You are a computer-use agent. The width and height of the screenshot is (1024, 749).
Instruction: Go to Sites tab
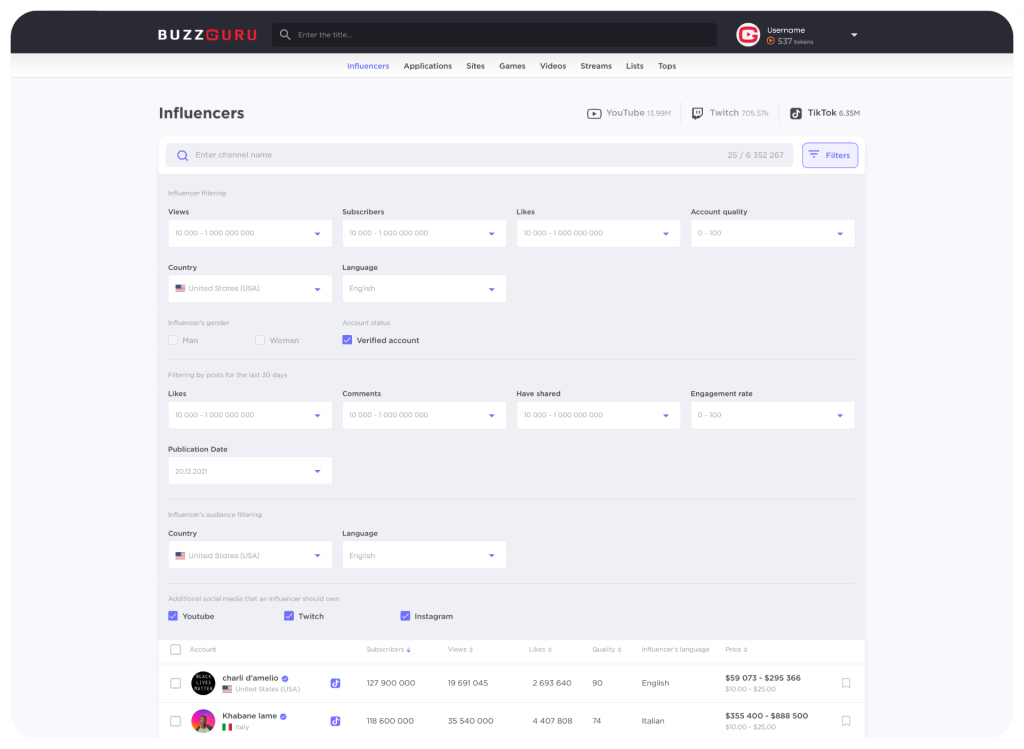pos(475,66)
